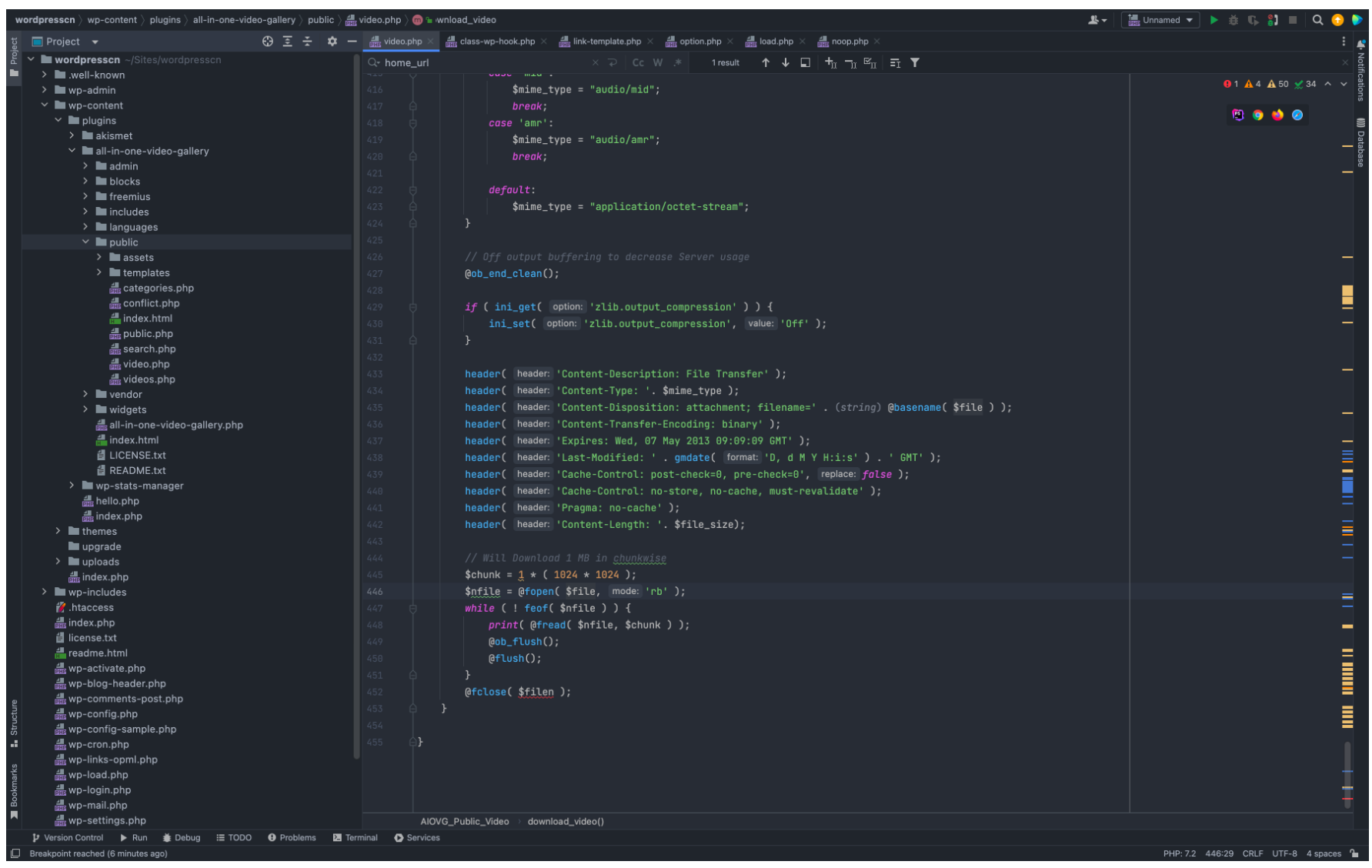Run the Unnamed configuration with green play icon
Image resolution: width=1372 pixels, height=868 pixels.
(x=1213, y=20)
